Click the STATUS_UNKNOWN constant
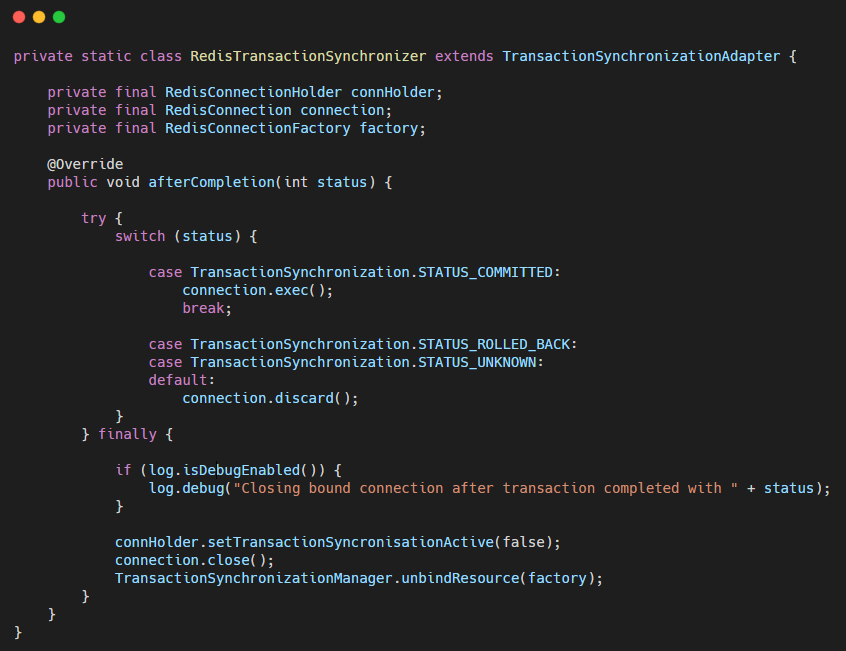 480,362
